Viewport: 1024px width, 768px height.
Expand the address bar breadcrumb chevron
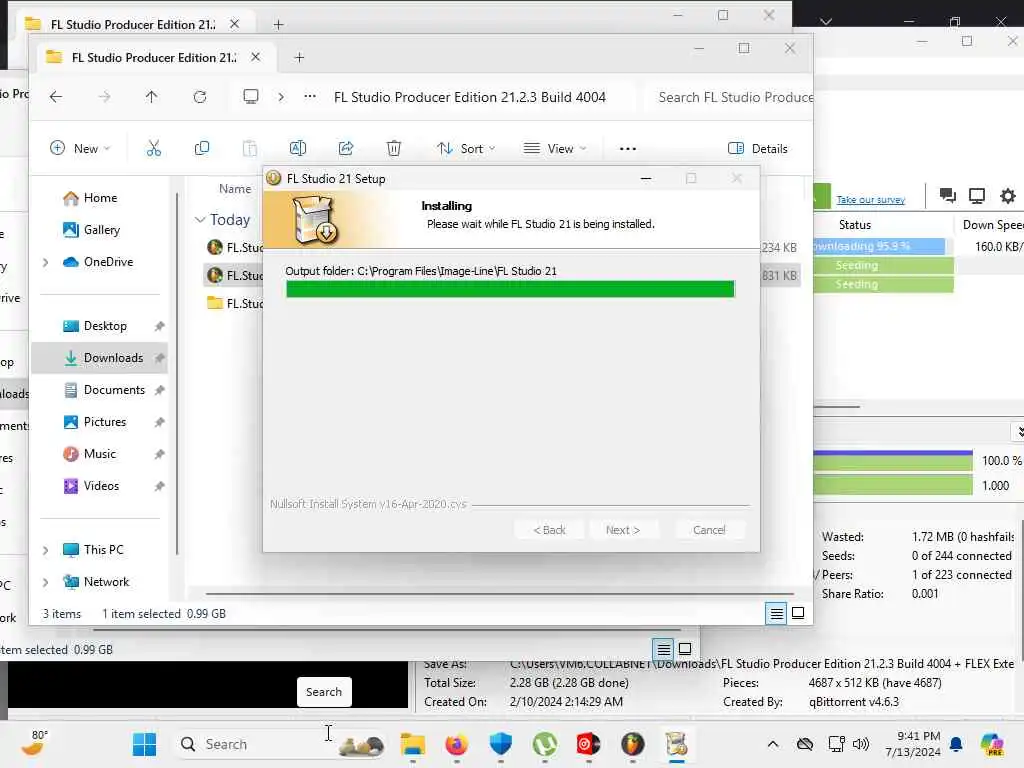281,97
